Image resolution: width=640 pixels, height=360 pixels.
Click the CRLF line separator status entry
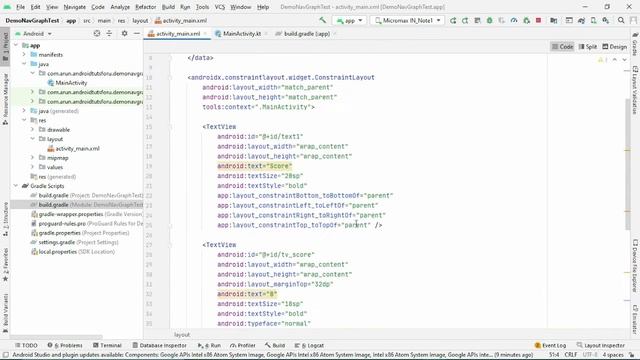(571, 355)
